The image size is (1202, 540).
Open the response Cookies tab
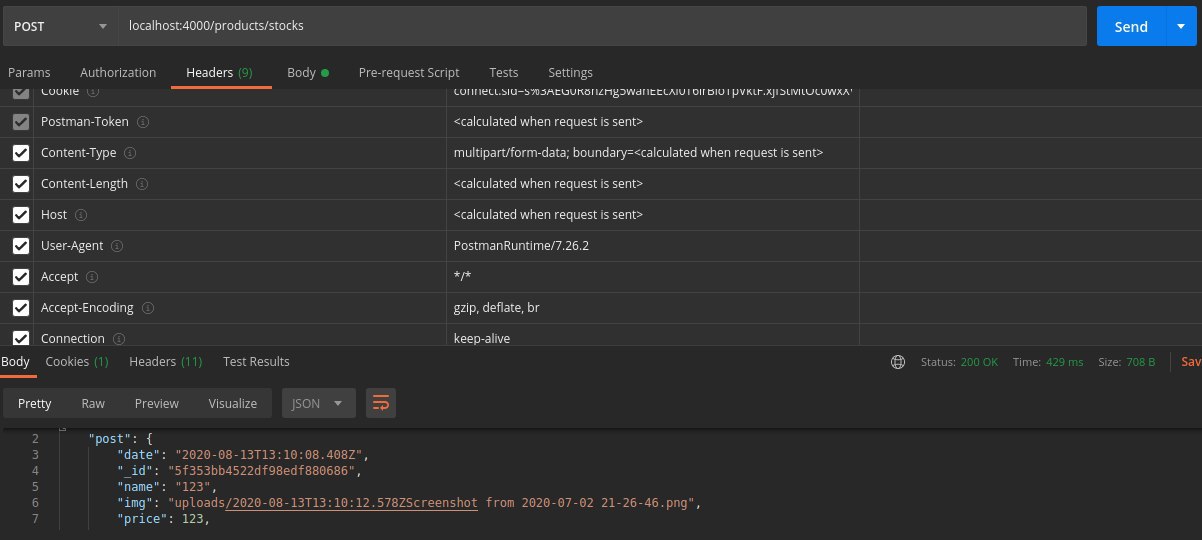click(76, 361)
